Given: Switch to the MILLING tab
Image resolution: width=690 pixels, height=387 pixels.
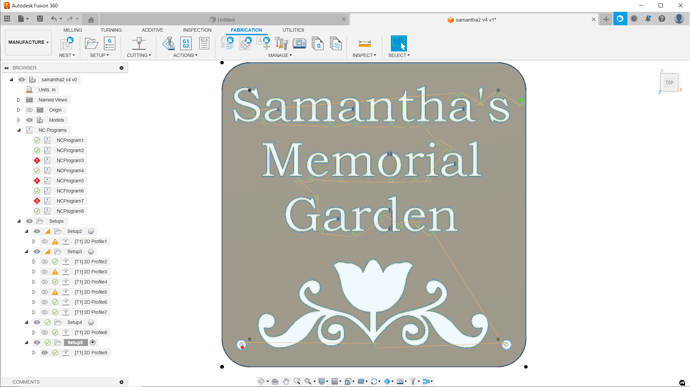Looking at the screenshot, I should (73, 30).
